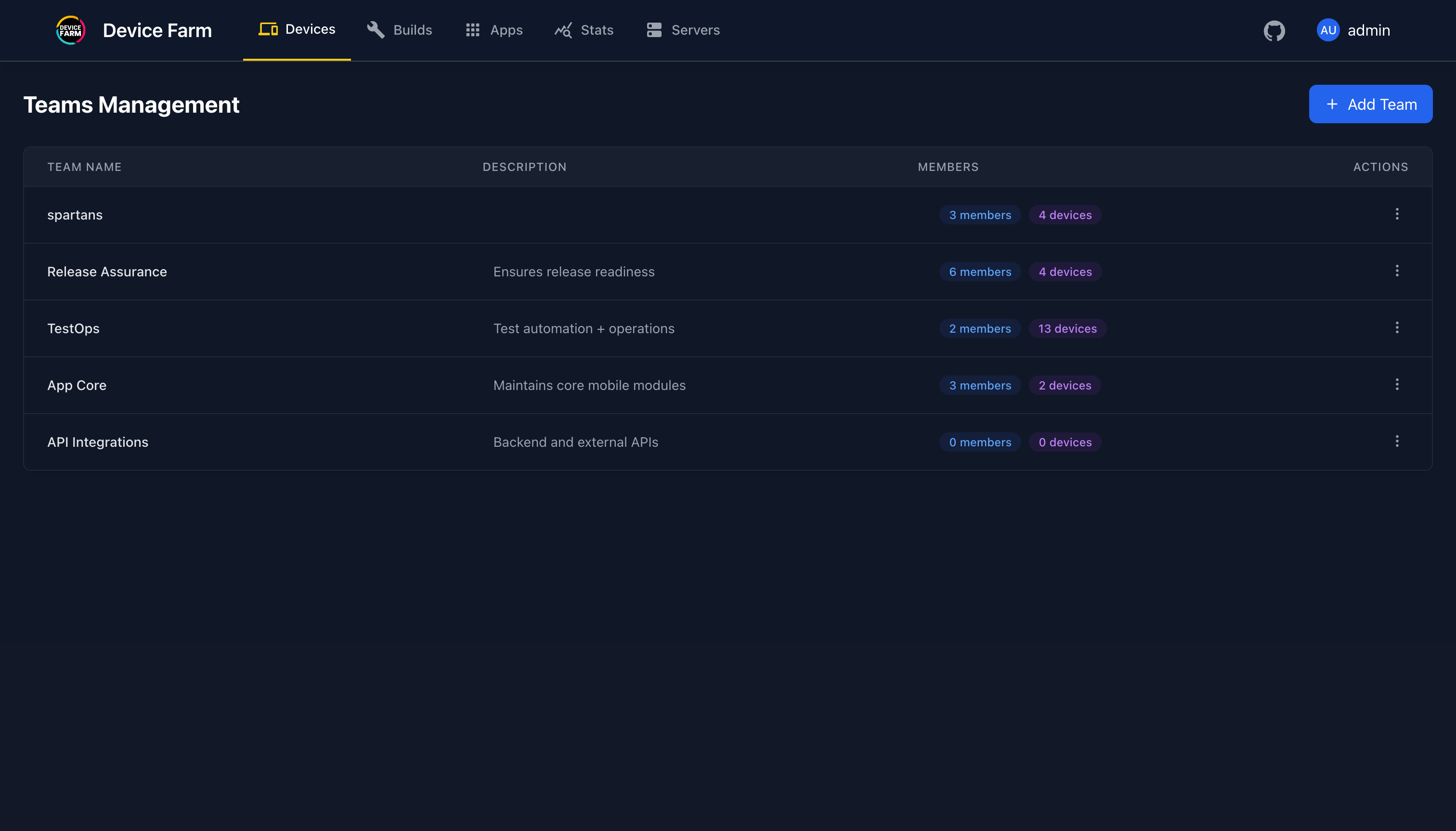
Task: Open kebab menu for API Integrations
Action: pos(1397,441)
